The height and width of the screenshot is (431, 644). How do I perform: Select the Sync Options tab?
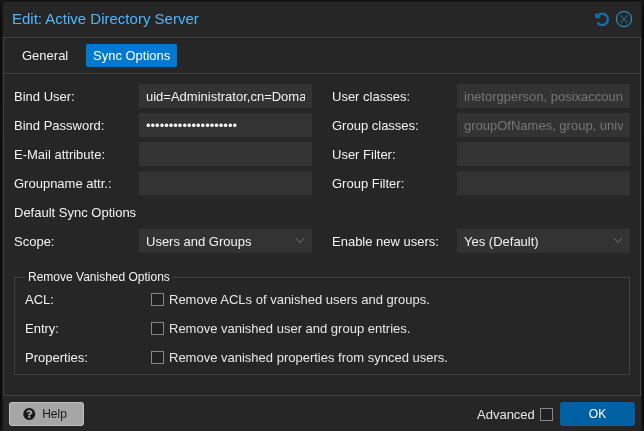tap(131, 56)
